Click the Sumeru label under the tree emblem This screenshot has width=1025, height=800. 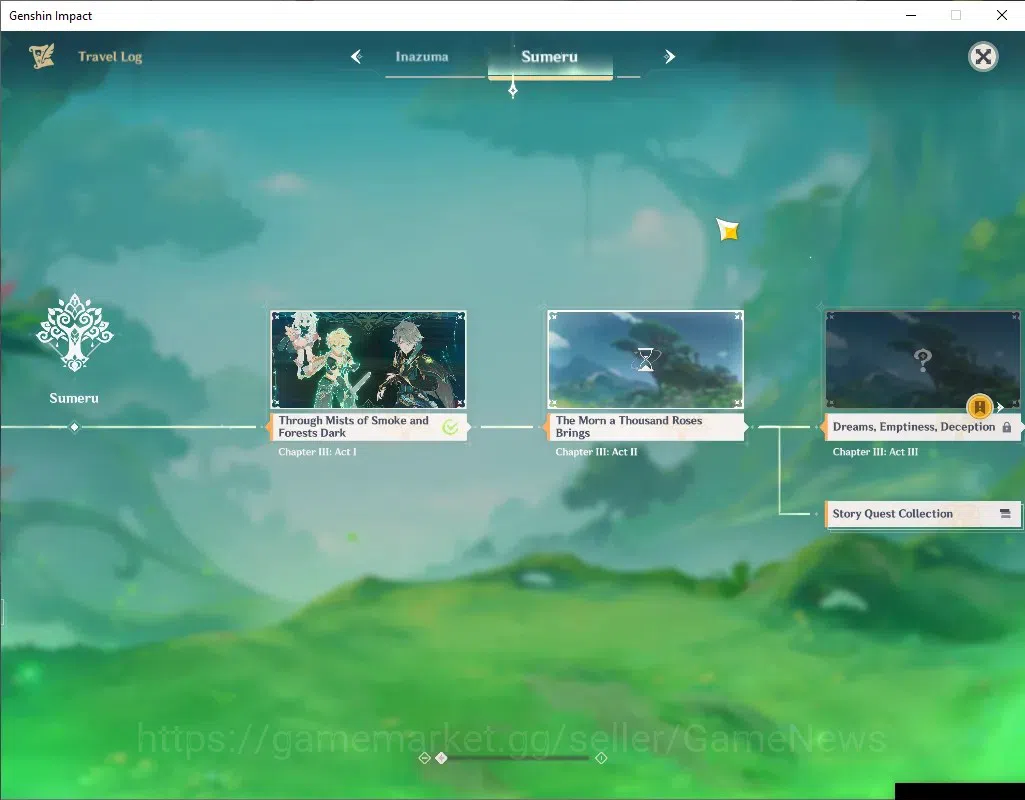[74, 398]
